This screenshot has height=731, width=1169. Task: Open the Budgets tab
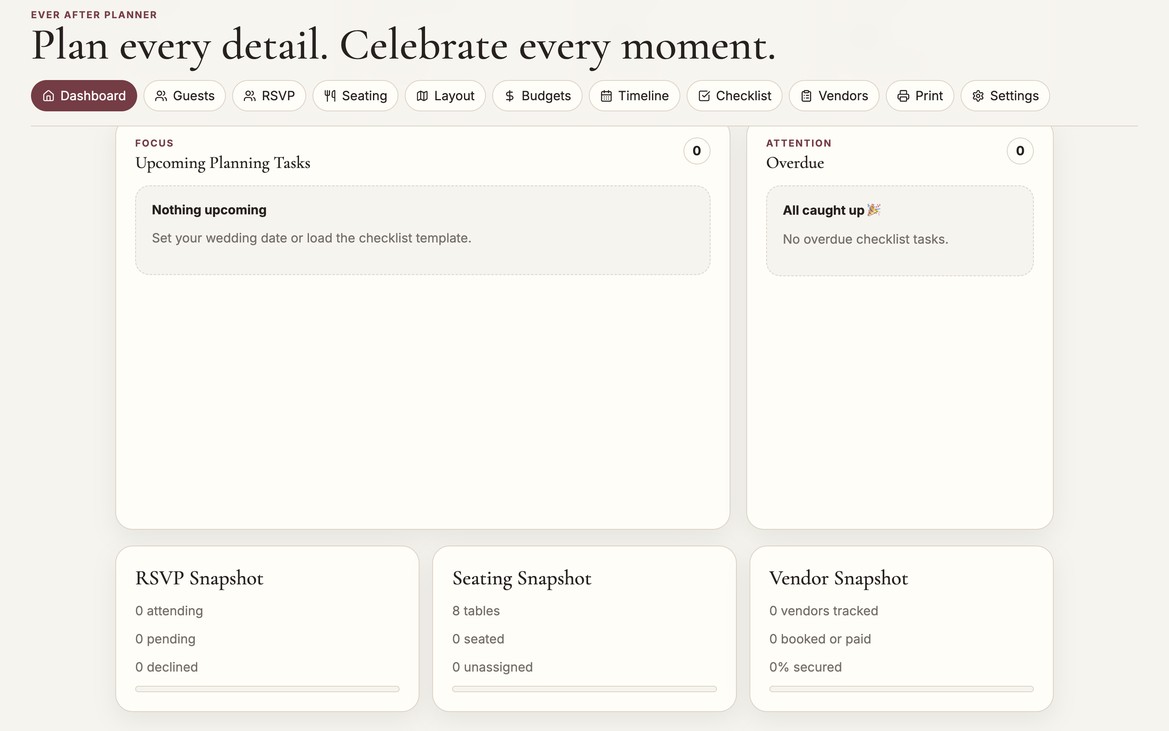click(x=537, y=96)
